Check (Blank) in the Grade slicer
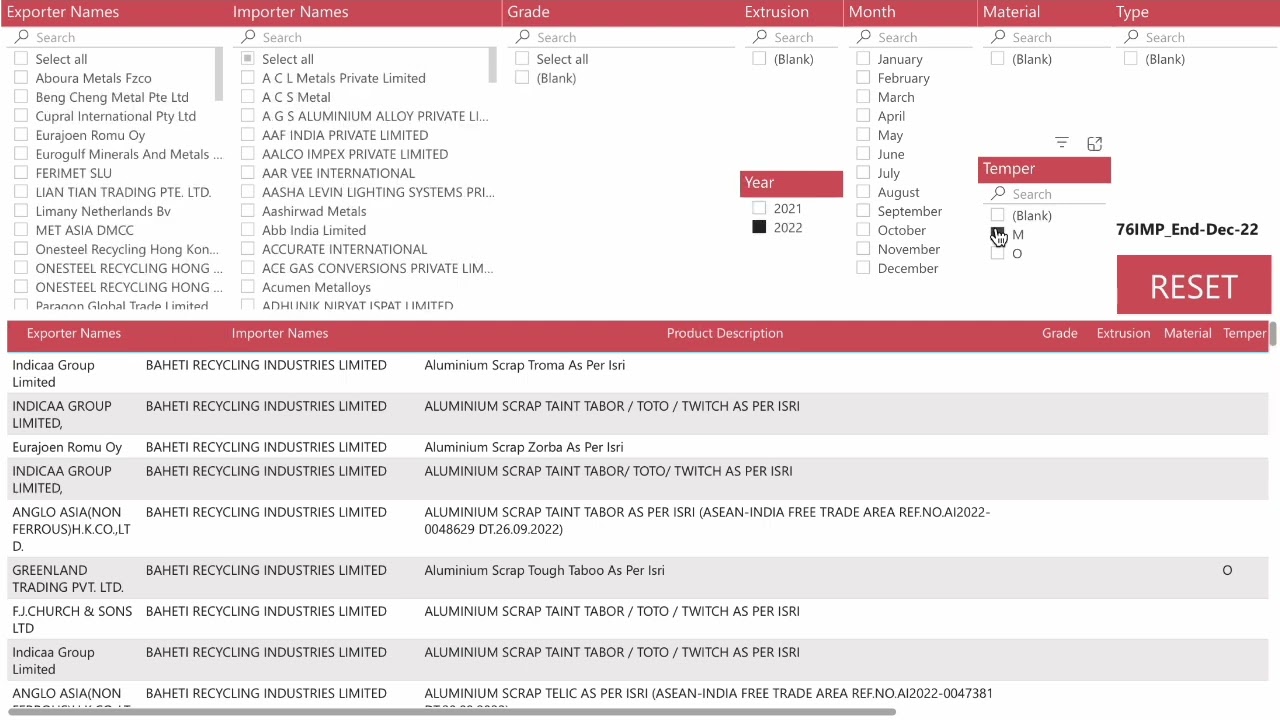Viewport: 1280px width, 720px height. coord(522,78)
